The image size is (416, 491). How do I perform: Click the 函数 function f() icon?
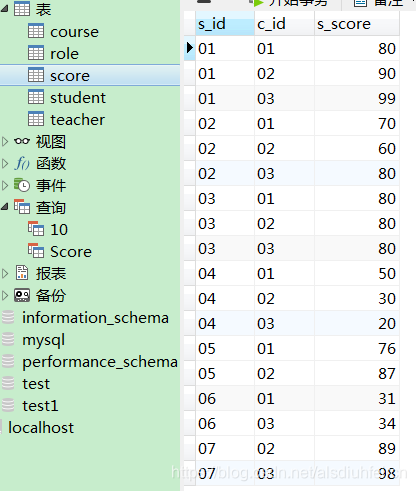(22, 163)
